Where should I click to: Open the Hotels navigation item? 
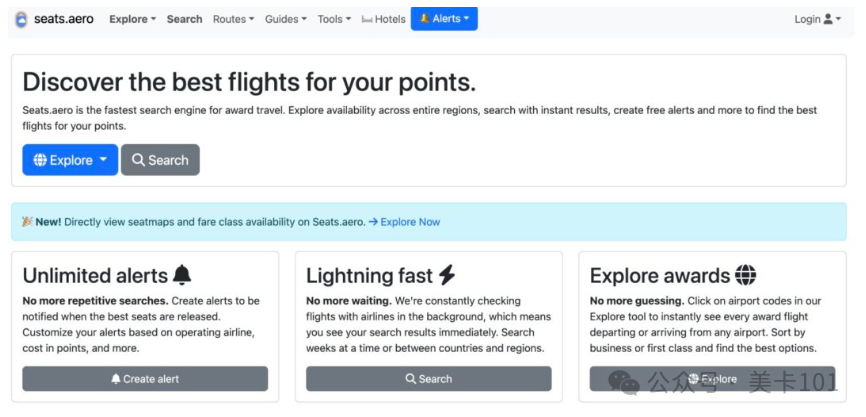(x=384, y=19)
